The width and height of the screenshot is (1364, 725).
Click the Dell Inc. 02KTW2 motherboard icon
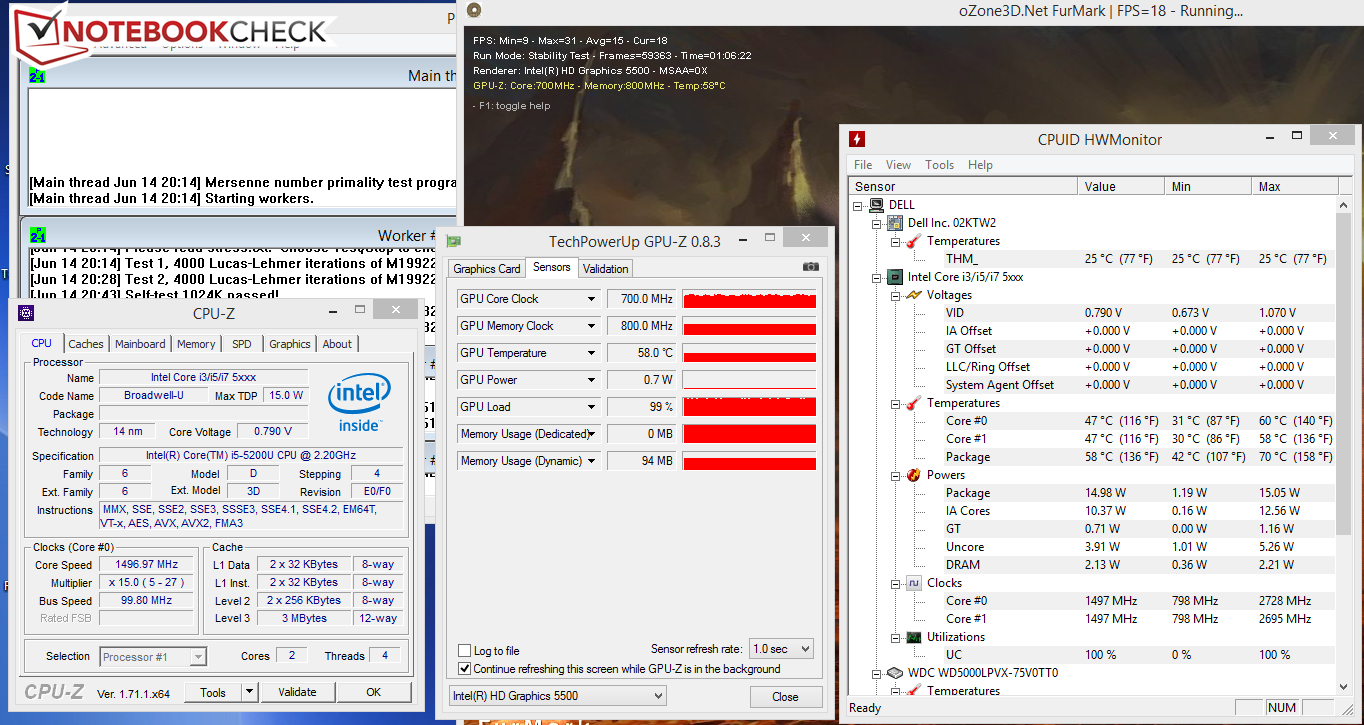(895, 223)
